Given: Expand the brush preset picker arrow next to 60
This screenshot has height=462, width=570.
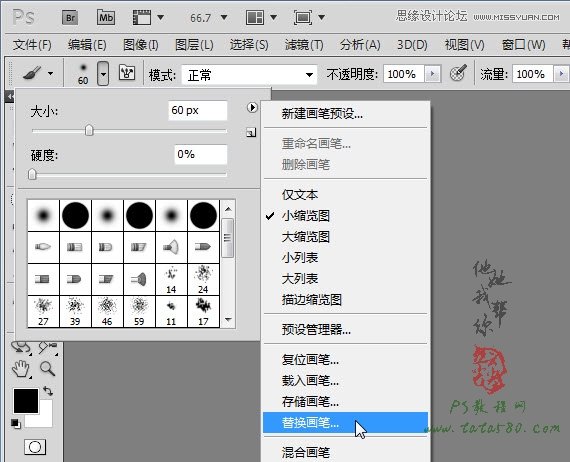Looking at the screenshot, I should point(103,74).
